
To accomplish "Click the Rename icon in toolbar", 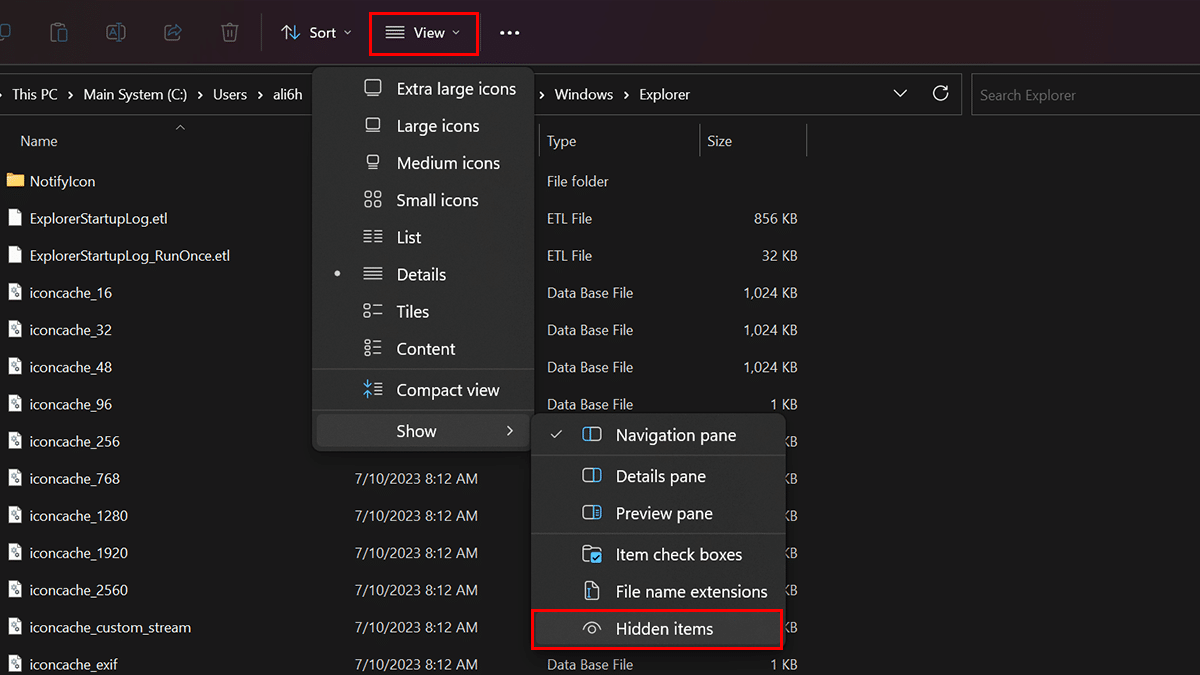I will pyautogui.click(x=116, y=33).
